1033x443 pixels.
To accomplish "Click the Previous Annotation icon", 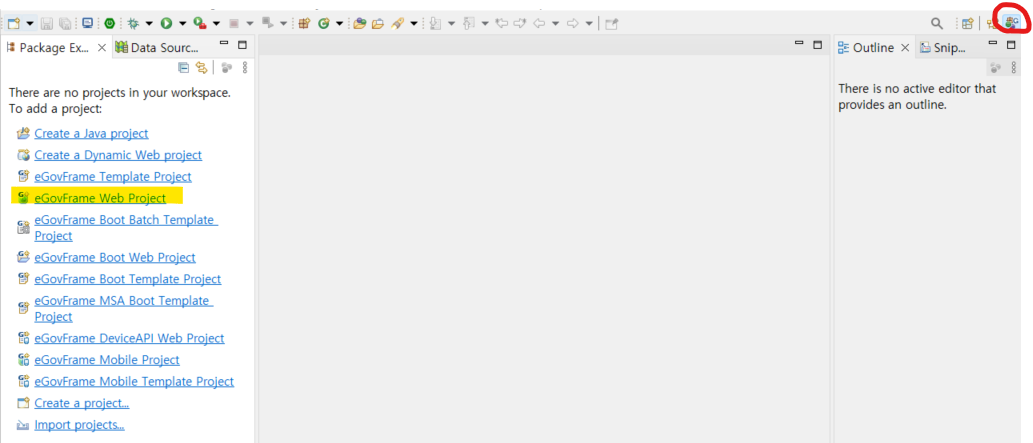I will coord(468,23).
